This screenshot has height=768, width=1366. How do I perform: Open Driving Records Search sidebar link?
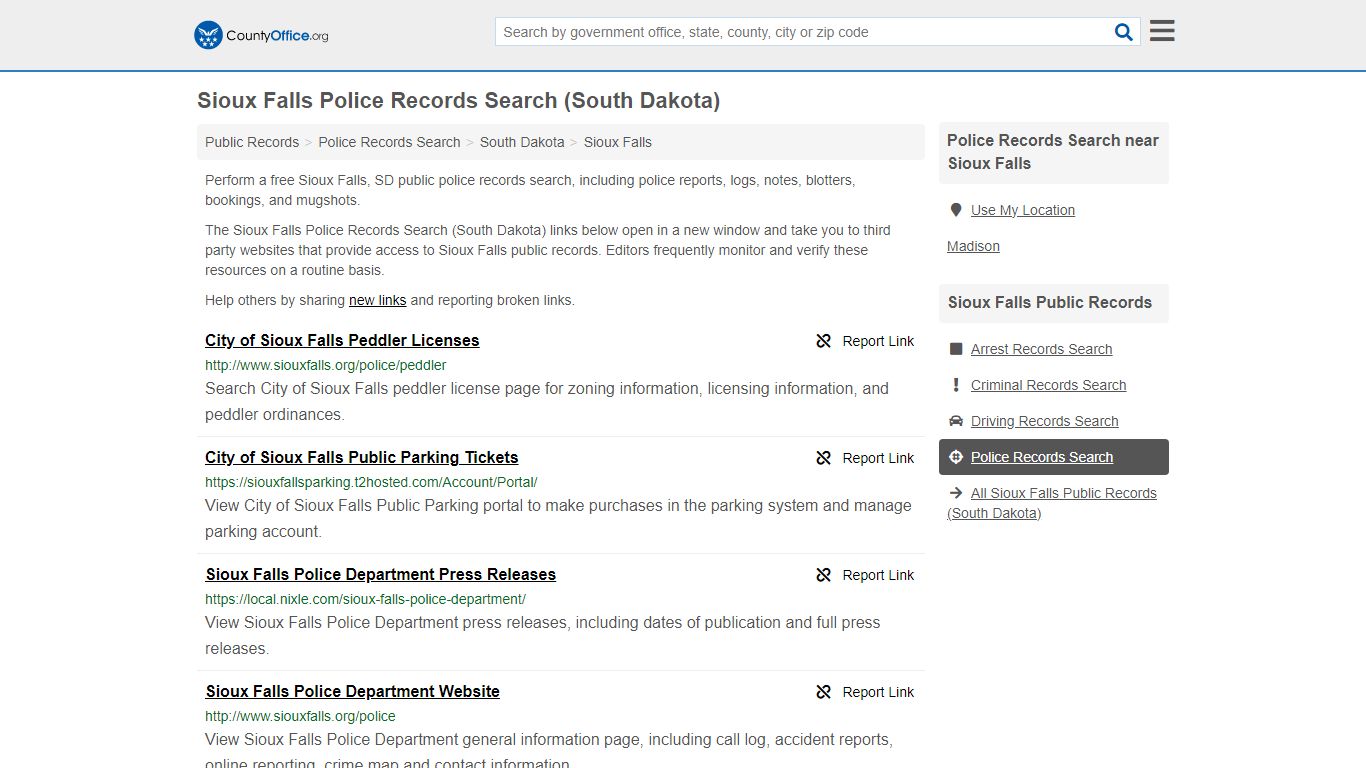pyautogui.click(x=1044, y=421)
